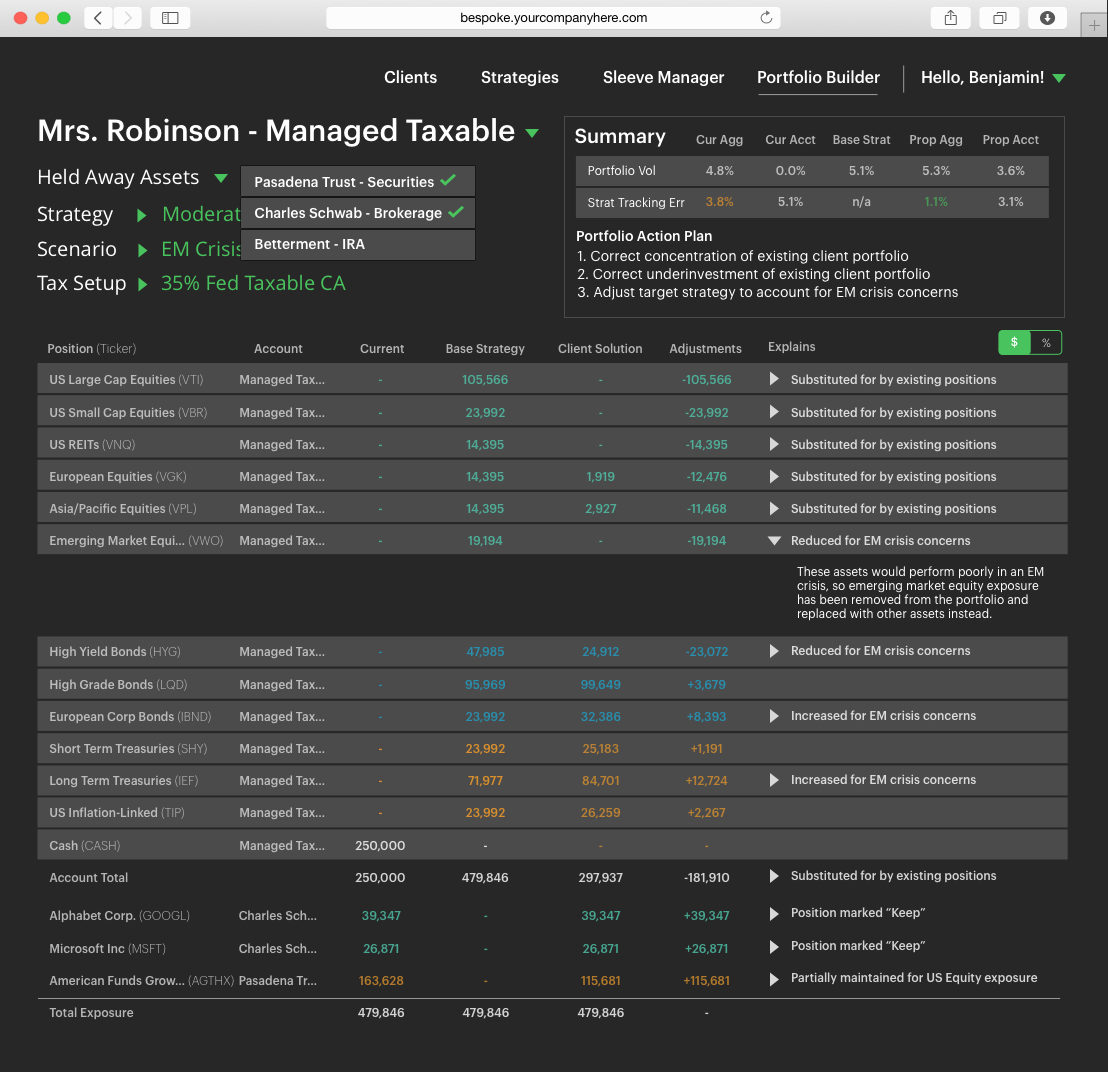Reload page with browser refresh icon

click(x=766, y=18)
